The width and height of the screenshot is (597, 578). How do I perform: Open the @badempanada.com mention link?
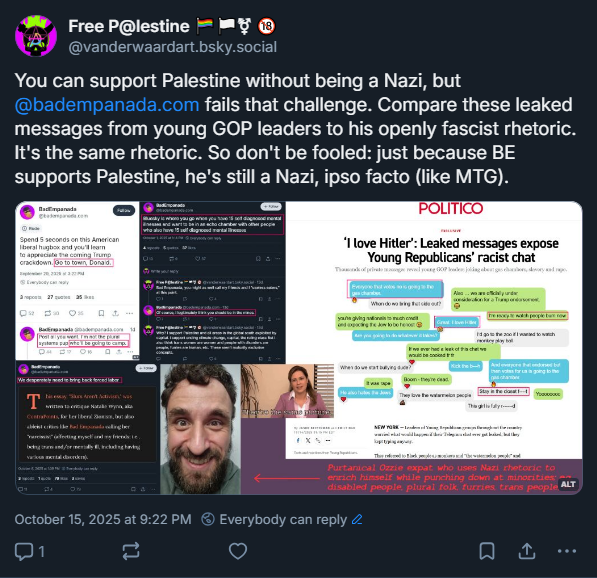point(107,105)
